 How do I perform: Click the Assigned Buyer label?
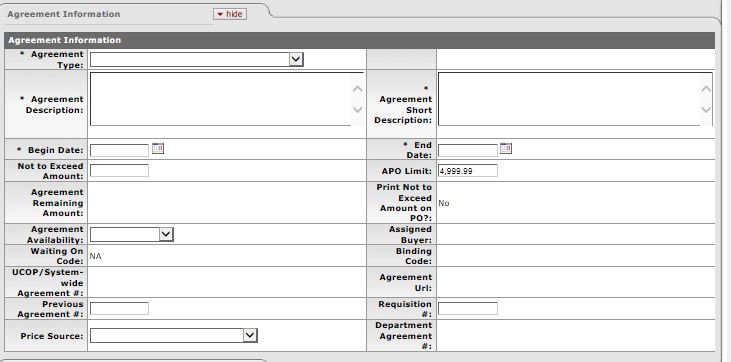click(x=410, y=234)
